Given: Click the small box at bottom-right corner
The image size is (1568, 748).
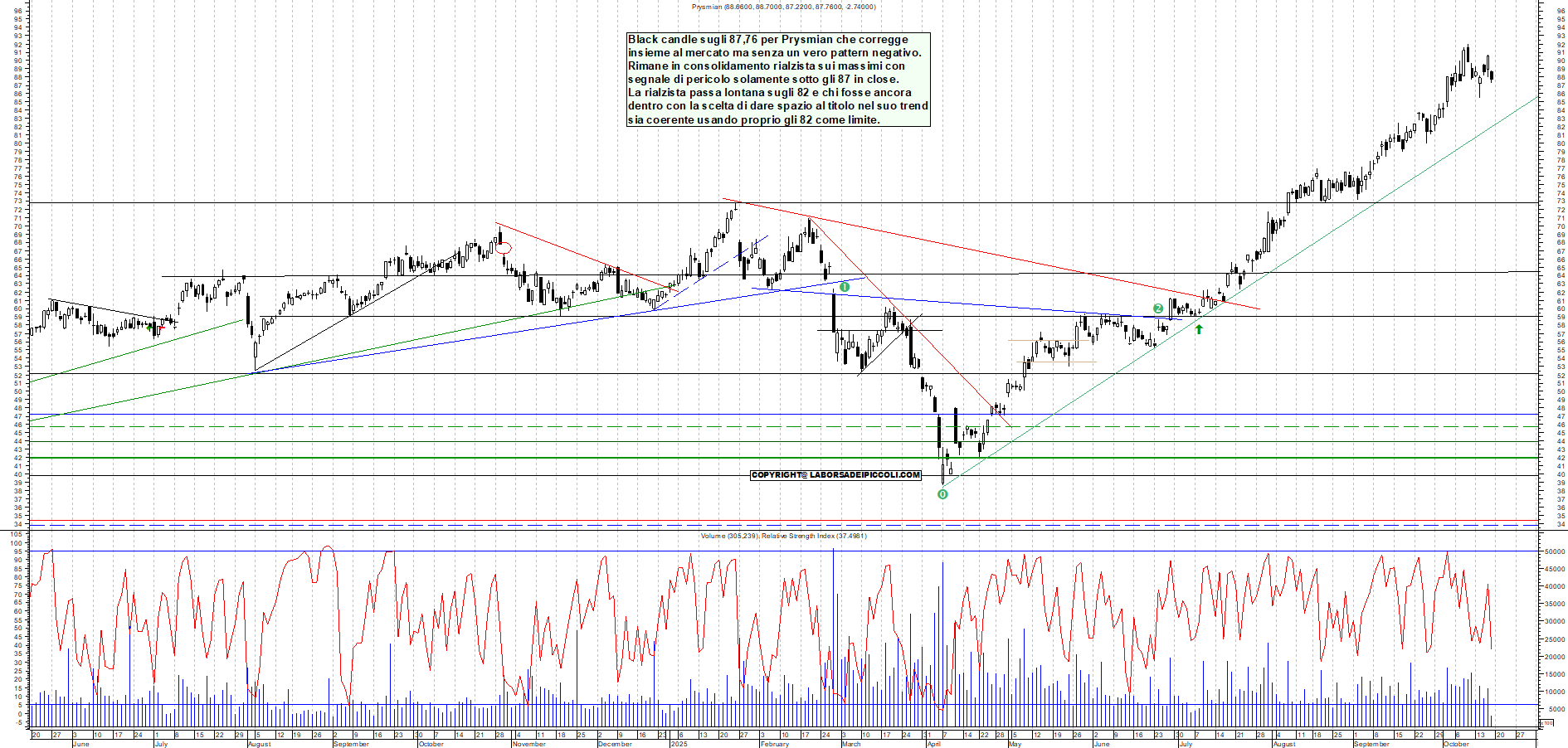Looking at the screenshot, I should tap(1547, 724).
